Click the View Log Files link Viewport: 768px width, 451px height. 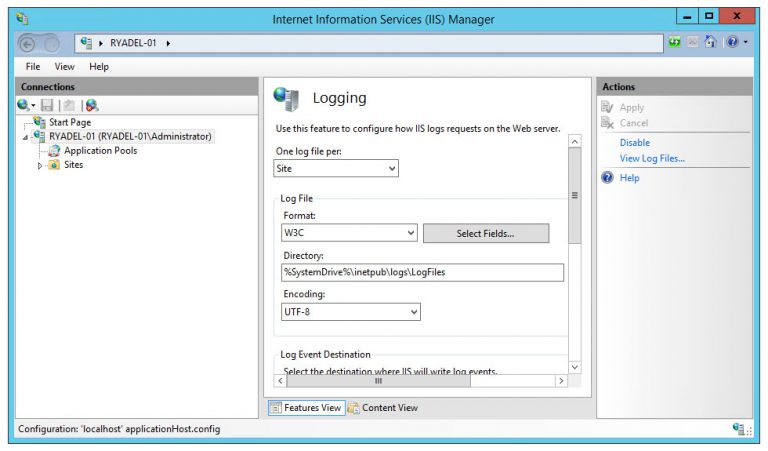[x=652, y=158]
